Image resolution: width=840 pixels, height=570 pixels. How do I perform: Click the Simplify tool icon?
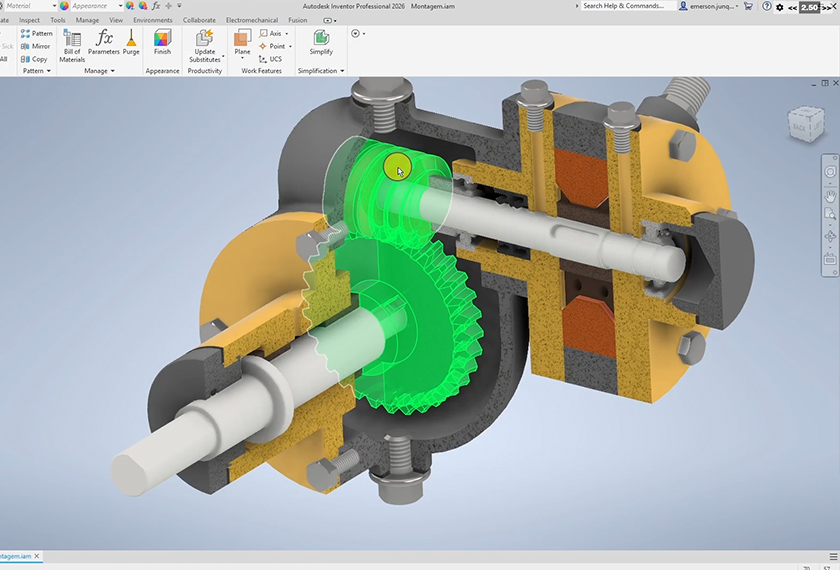coord(321,42)
